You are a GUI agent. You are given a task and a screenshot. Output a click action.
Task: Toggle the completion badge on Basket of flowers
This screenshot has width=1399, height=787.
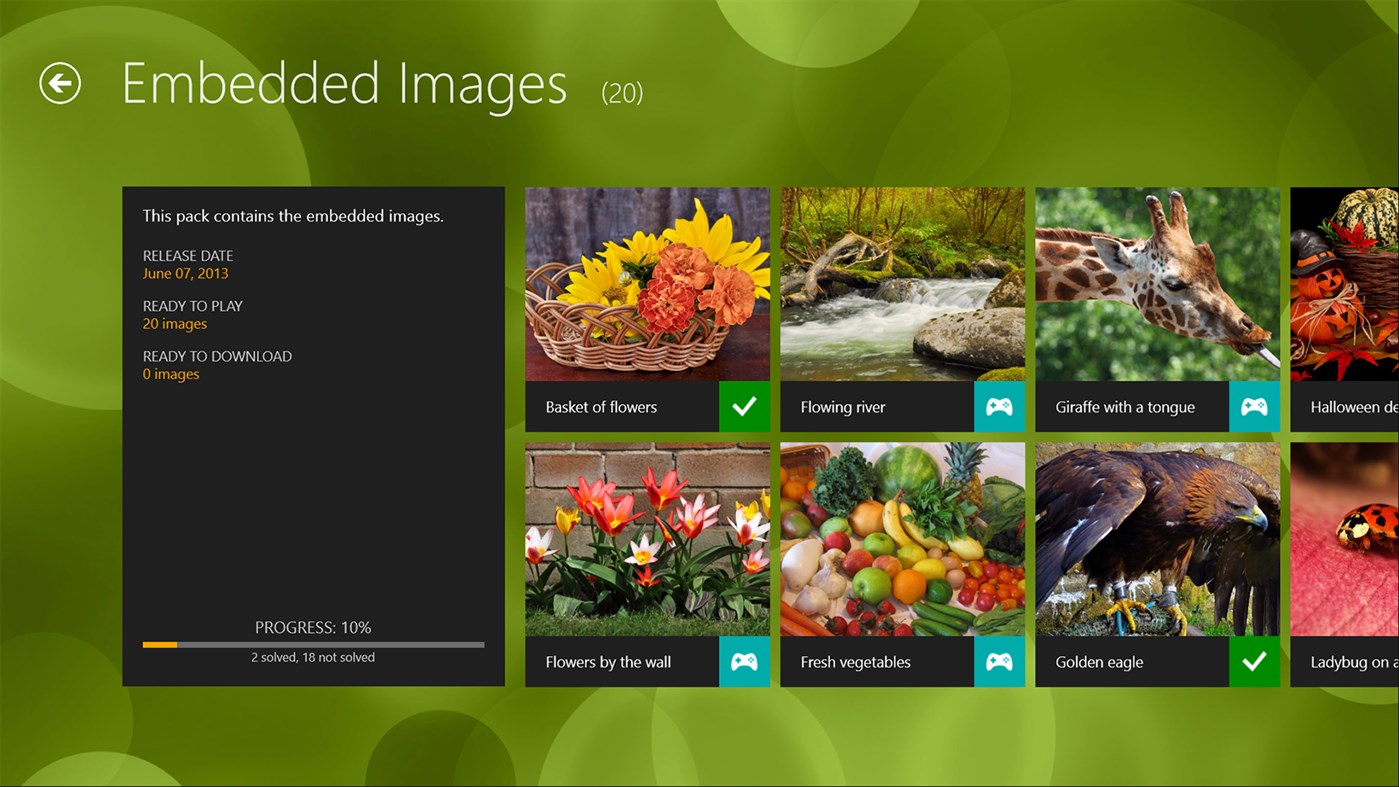click(744, 406)
